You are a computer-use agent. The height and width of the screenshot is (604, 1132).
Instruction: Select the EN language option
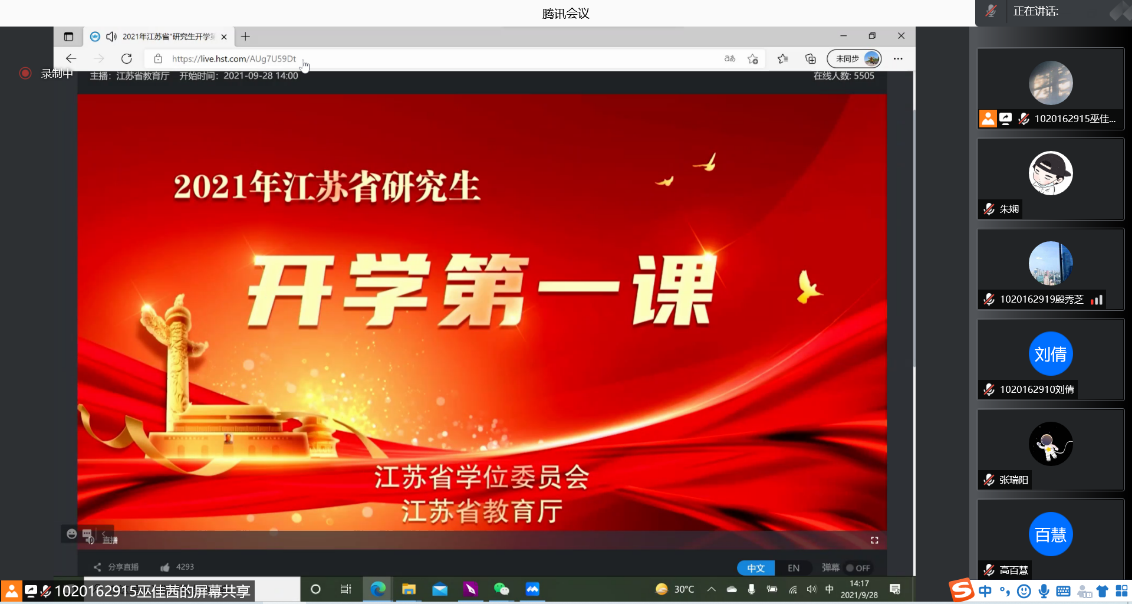tap(793, 568)
